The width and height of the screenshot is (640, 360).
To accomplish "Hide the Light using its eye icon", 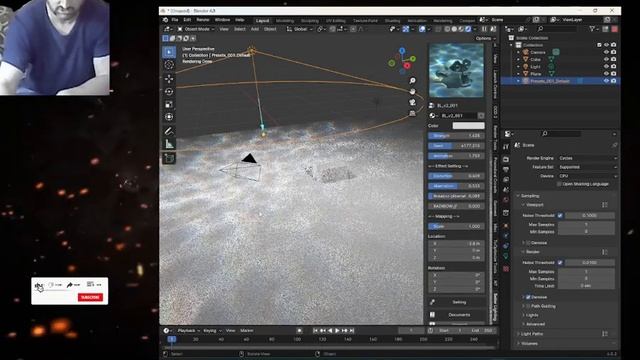I will (x=606, y=67).
